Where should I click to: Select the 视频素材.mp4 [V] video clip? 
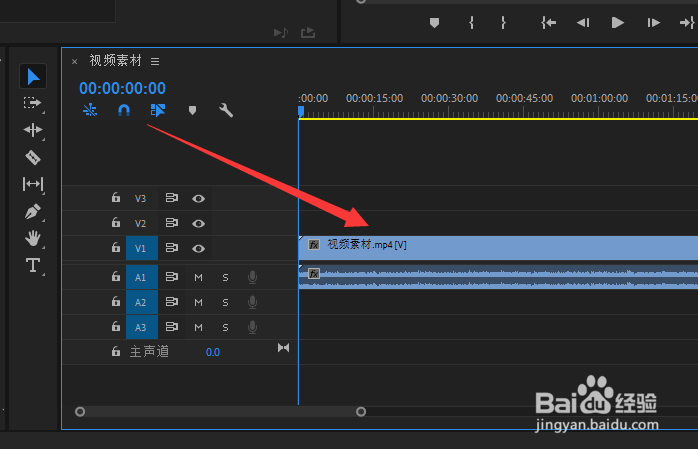tap(498, 248)
